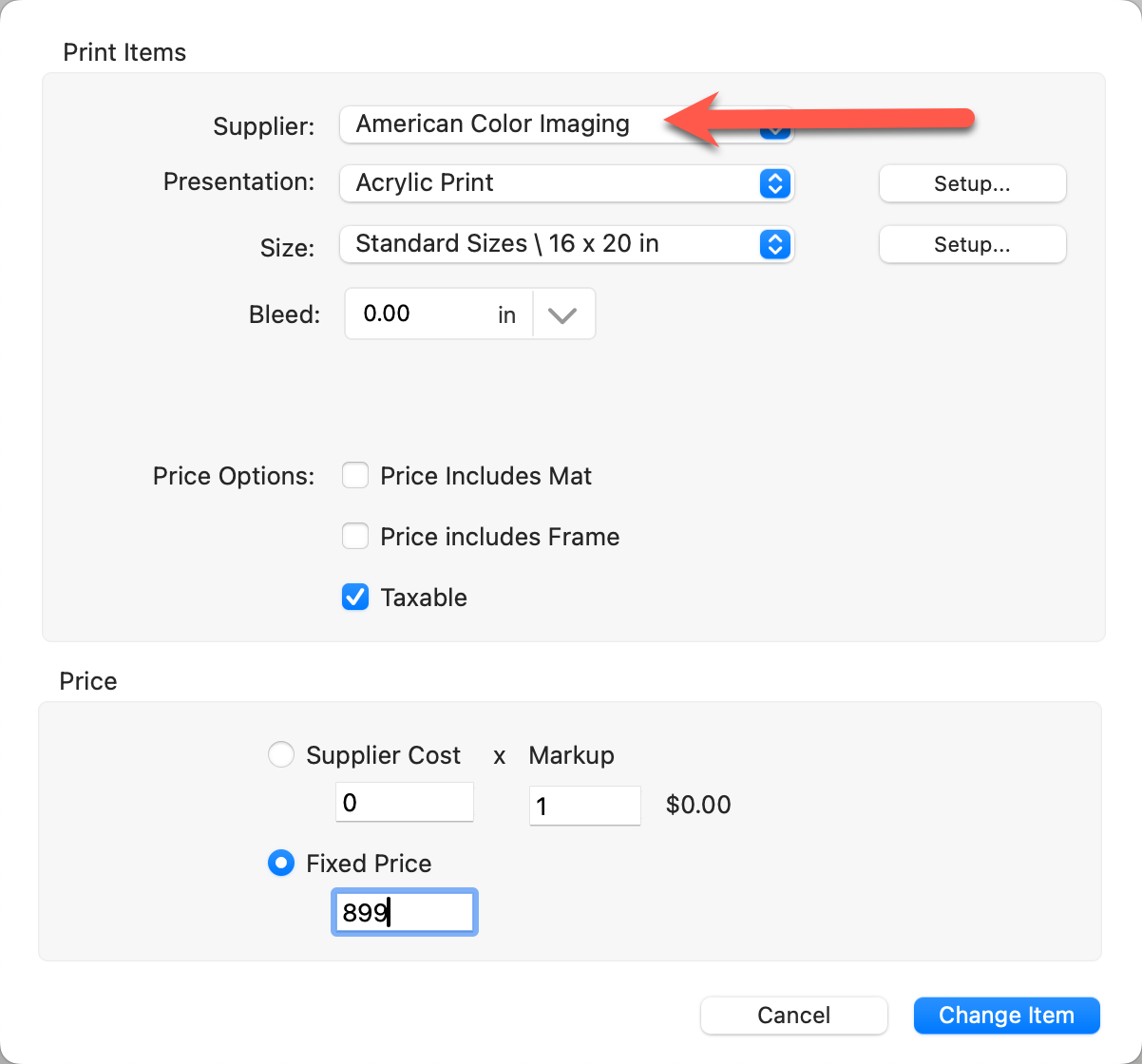
Task: Click the "in" unit label in Bleed field
Action: point(506,315)
